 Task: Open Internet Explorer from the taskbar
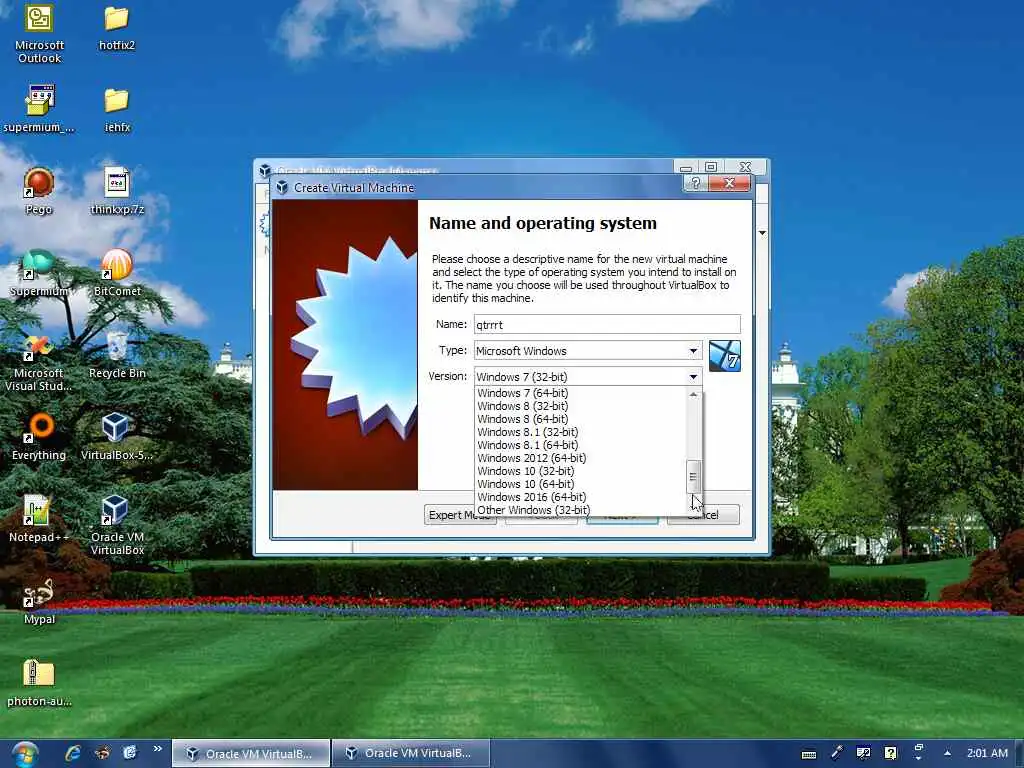tap(73, 753)
